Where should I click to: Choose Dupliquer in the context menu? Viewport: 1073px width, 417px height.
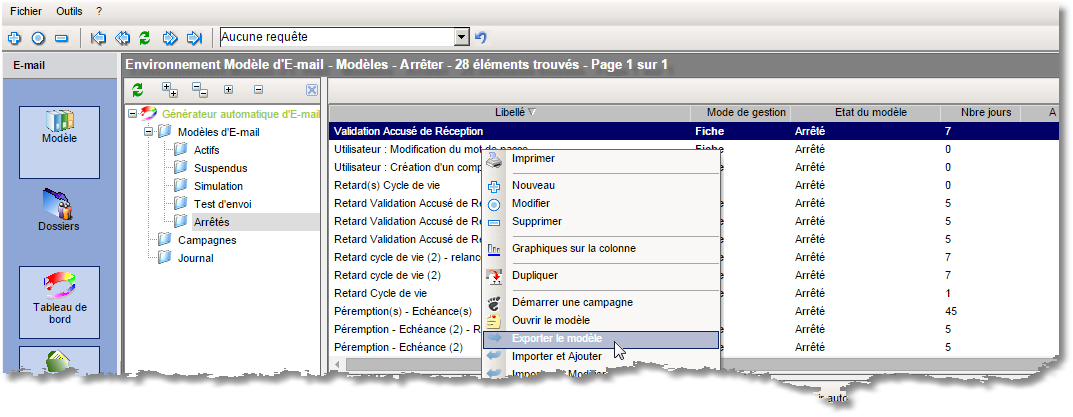tap(602, 275)
